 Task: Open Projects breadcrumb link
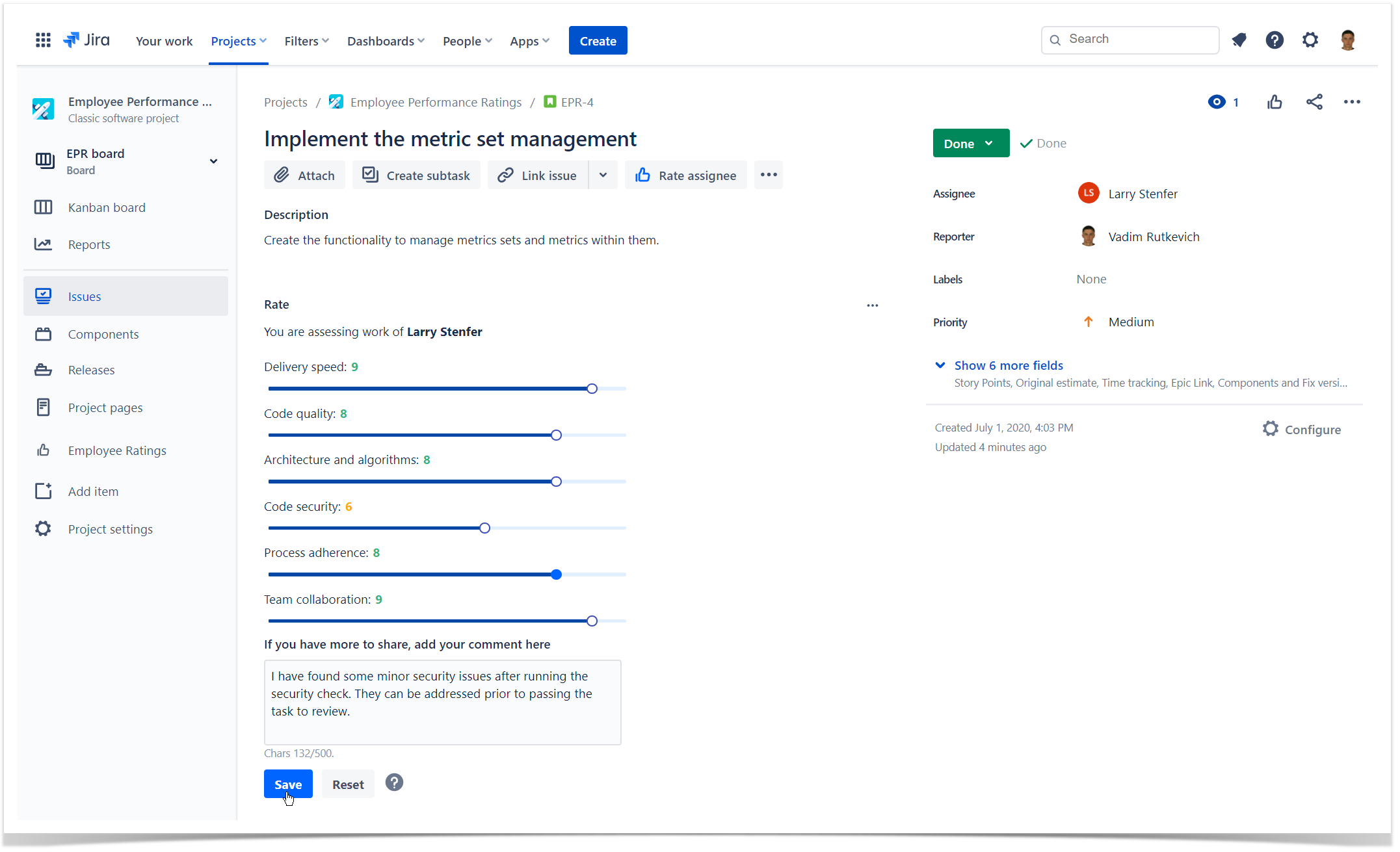[x=285, y=102]
